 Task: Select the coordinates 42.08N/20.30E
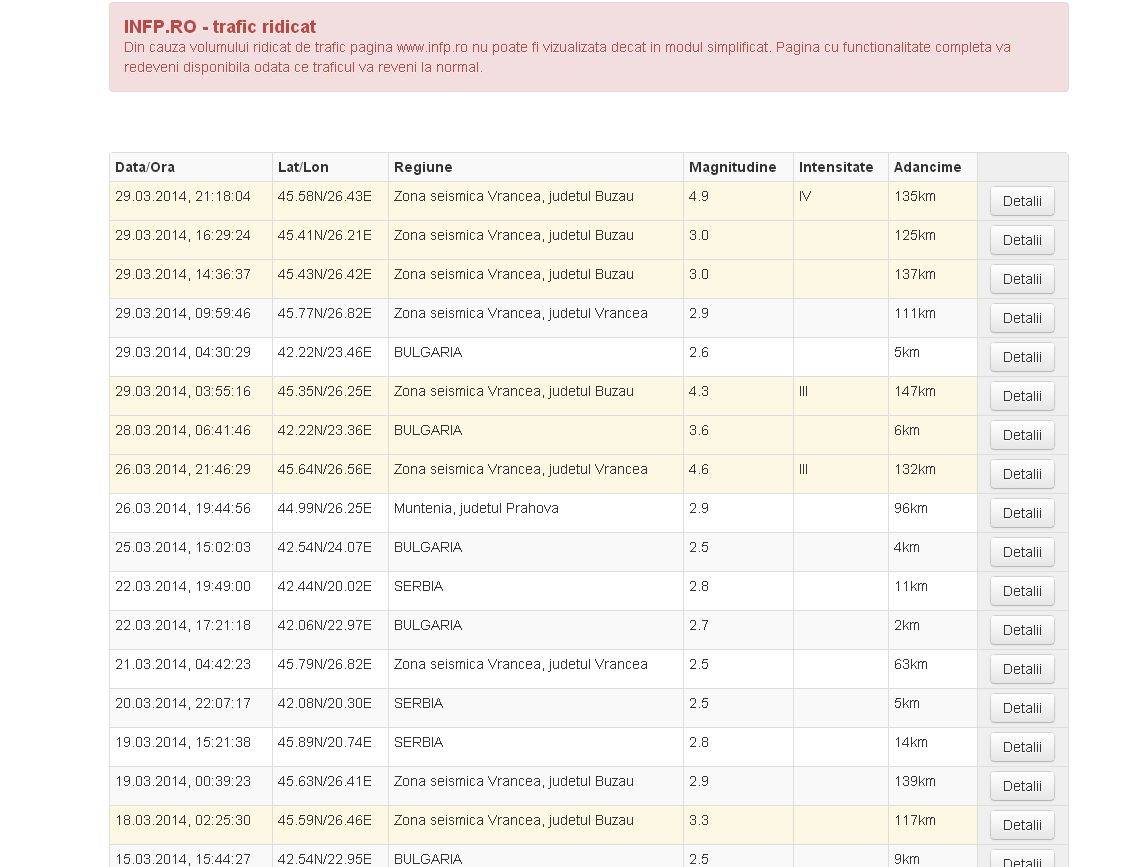point(325,703)
